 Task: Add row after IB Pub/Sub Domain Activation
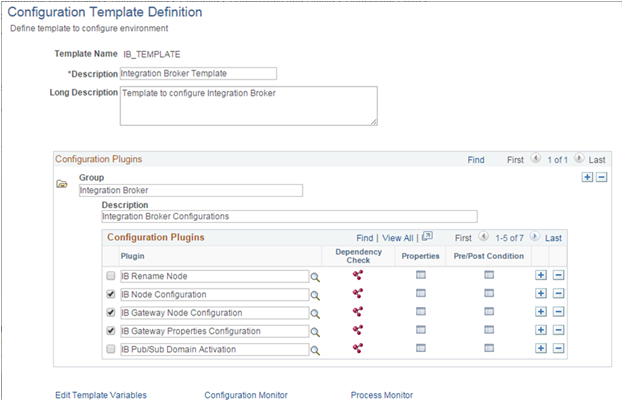click(x=540, y=348)
